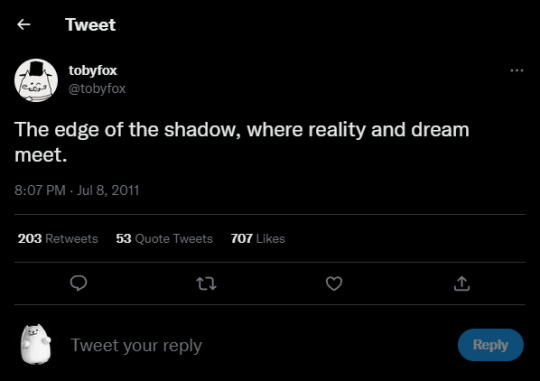Click the Jul 8, 2011 date
Image resolution: width=540 pixels, height=381 pixels.
tap(108, 190)
